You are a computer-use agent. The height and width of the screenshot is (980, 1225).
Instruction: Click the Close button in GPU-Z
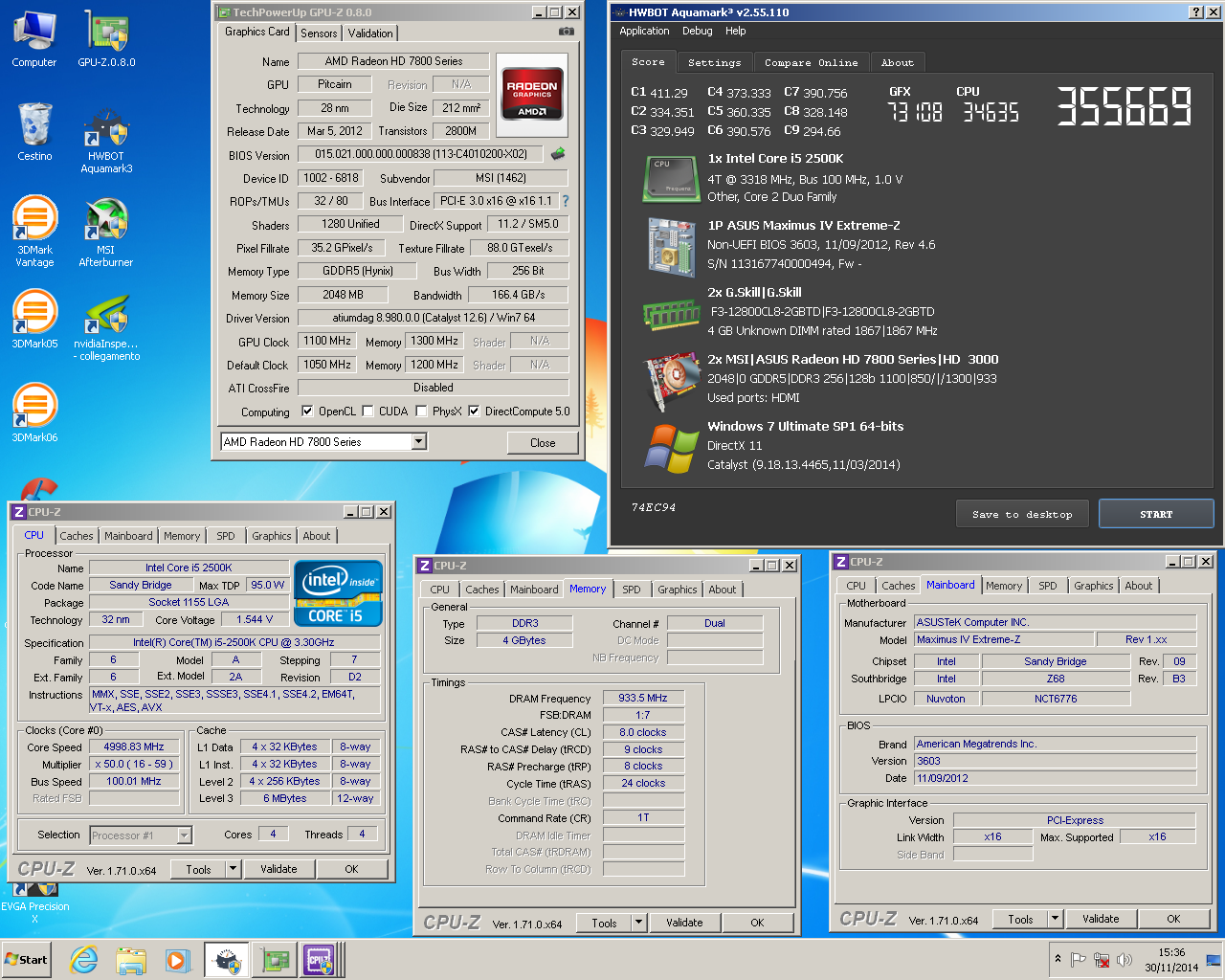click(x=543, y=442)
